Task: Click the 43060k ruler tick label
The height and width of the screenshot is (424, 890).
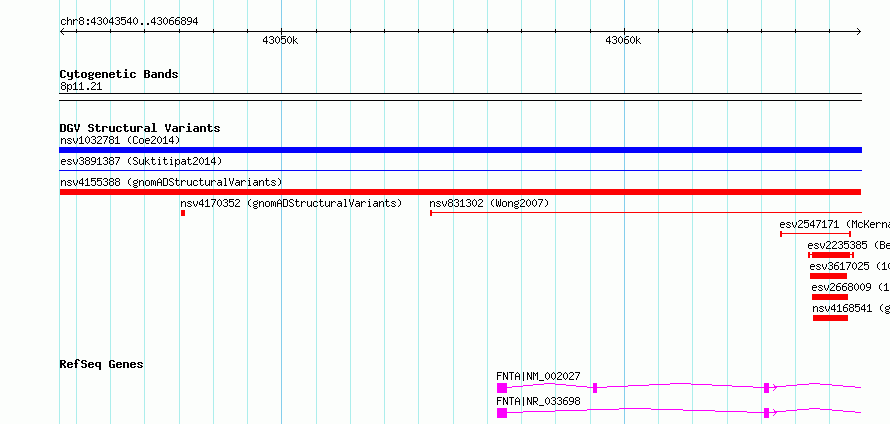Action: 623,40
